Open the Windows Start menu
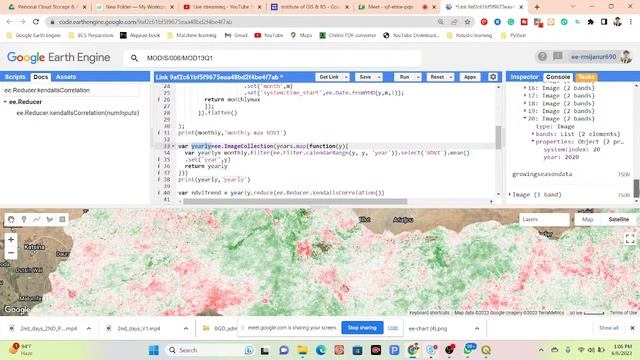 (154, 350)
